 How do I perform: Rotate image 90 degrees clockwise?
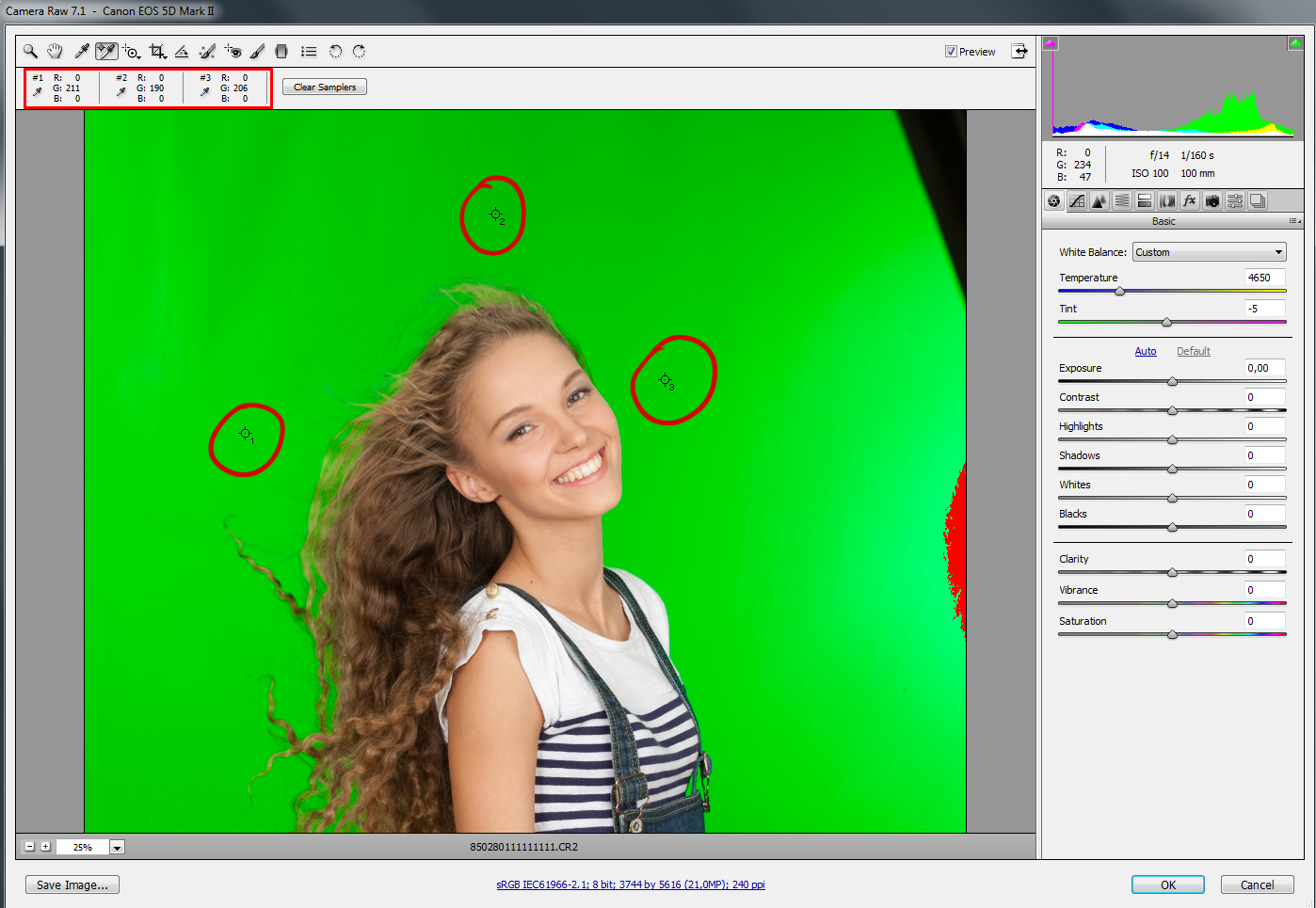click(359, 52)
